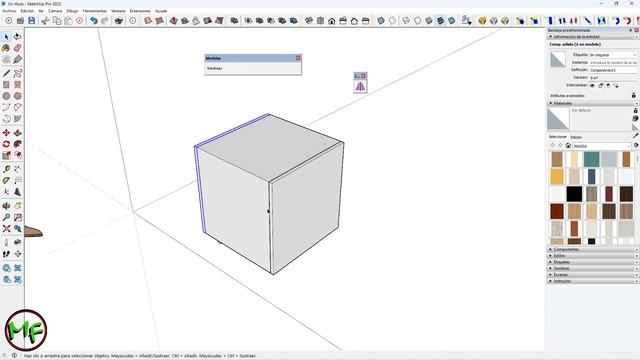
Task: Close the Medidas floating window
Action: [298, 58]
